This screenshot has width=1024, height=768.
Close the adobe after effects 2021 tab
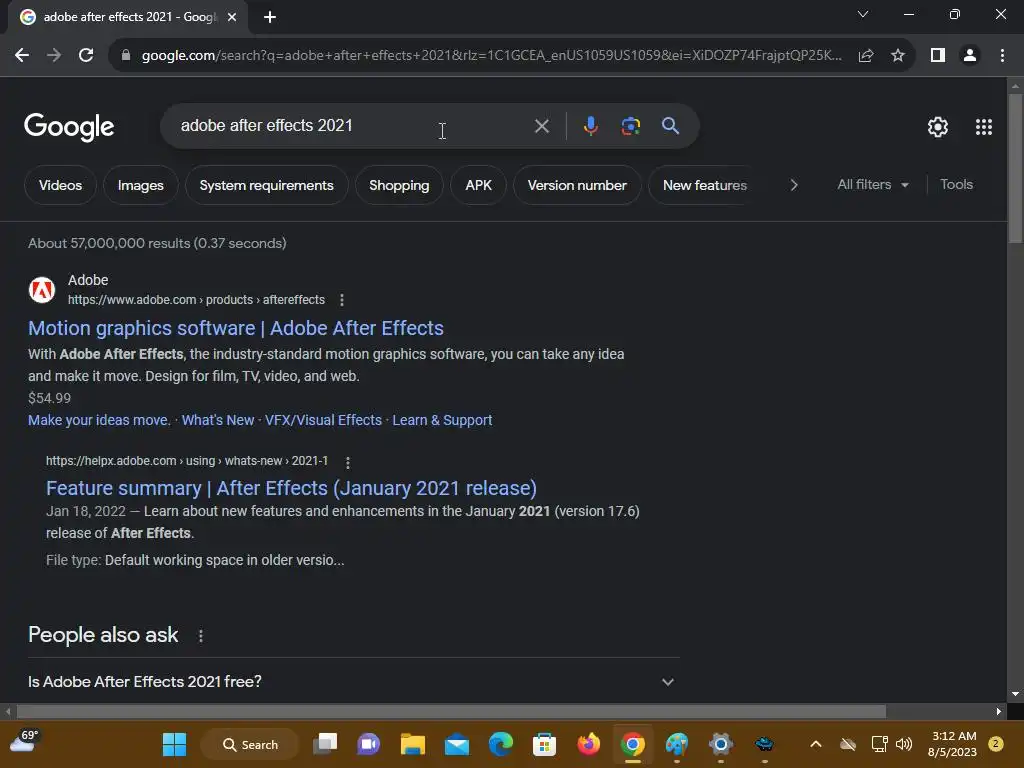click(x=232, y=17)
